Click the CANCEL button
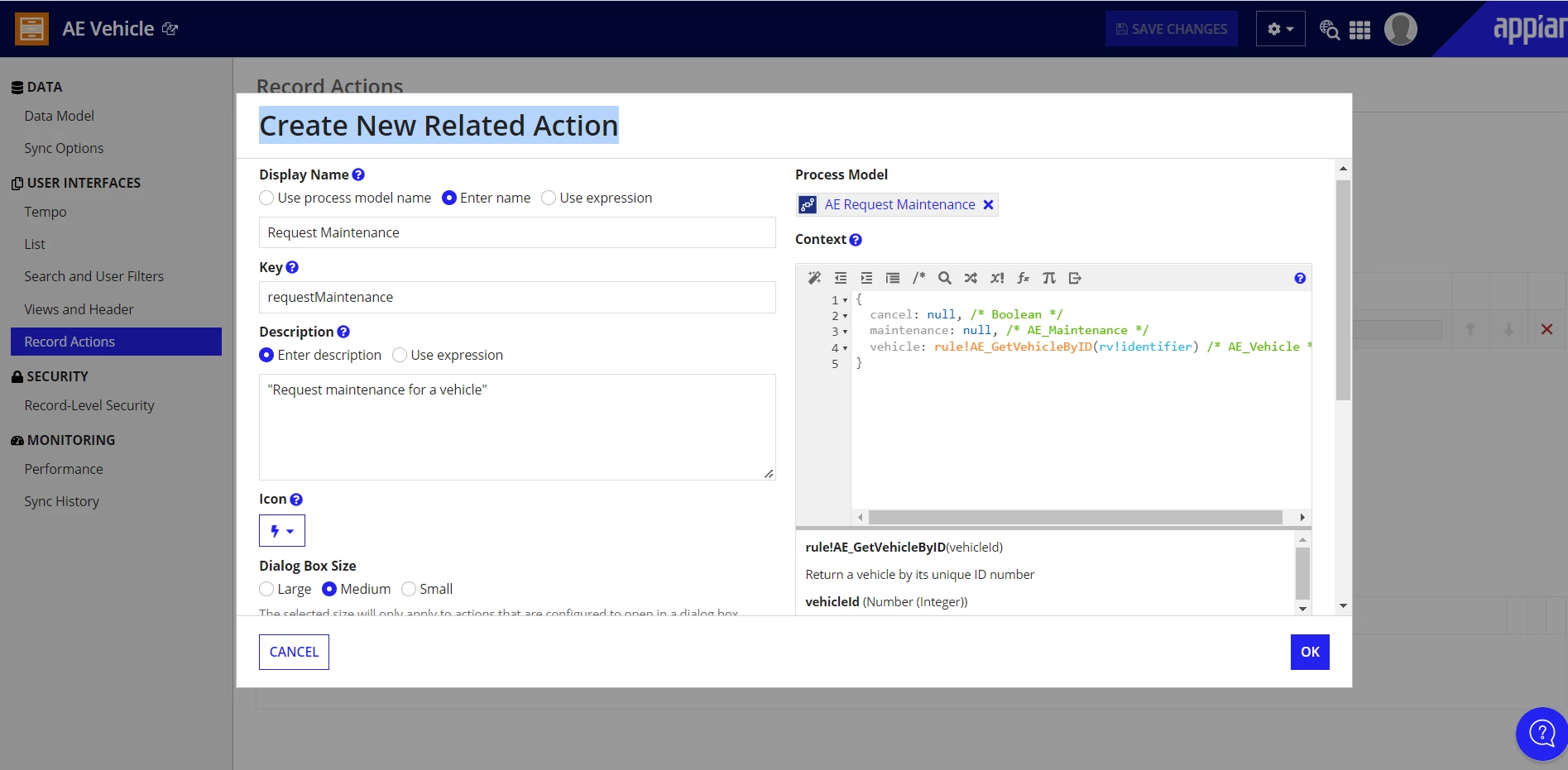 (x=294, y=652)
